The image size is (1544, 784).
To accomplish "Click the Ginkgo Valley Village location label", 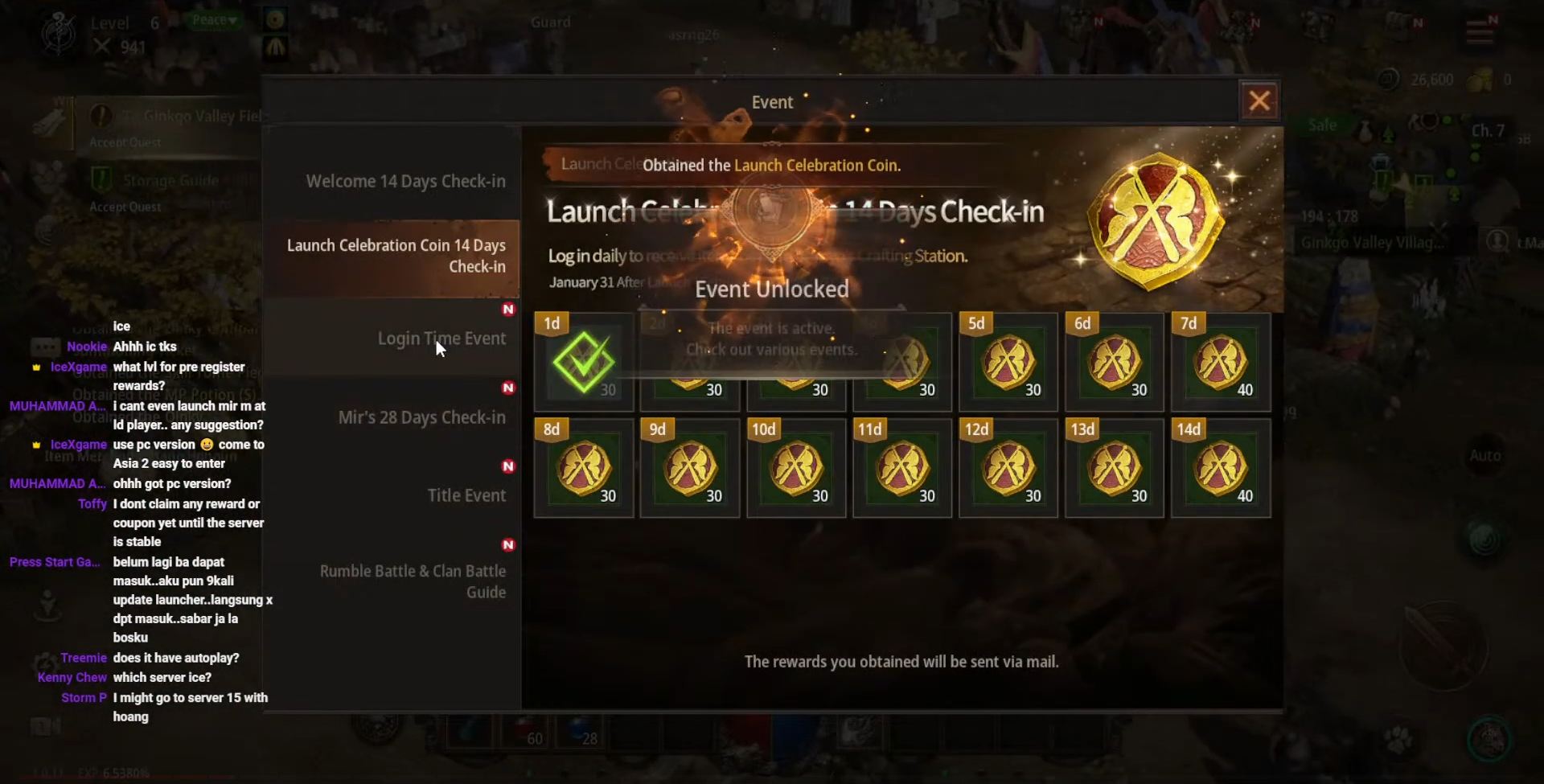I will pos(1373,242).
